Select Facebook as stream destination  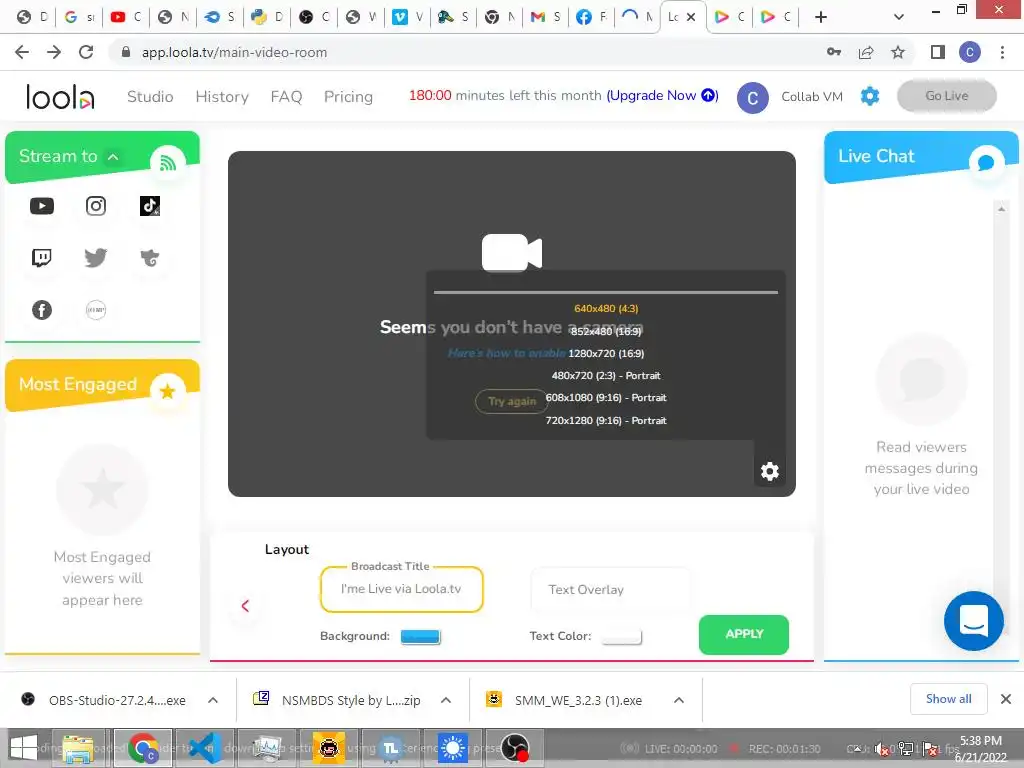(42, 310)
